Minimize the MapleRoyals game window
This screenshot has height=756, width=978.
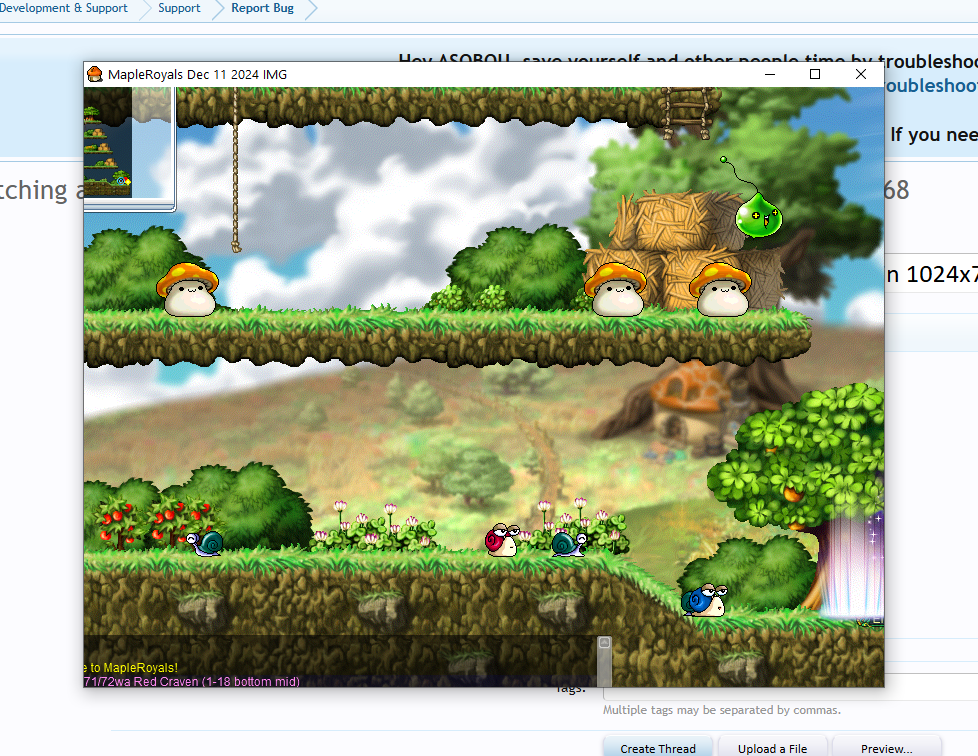coord(770,74)
